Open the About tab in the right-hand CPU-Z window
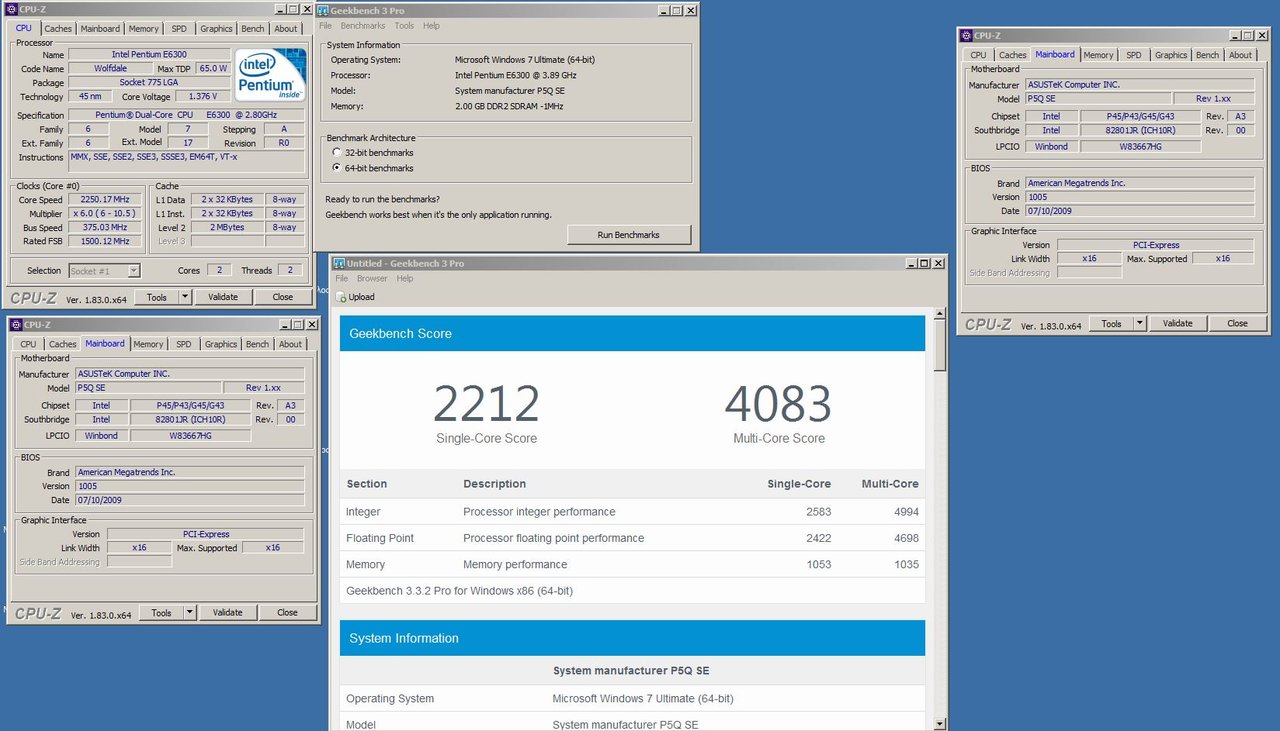Screen dimensions: 1280x731 [x=1241, y=55]
